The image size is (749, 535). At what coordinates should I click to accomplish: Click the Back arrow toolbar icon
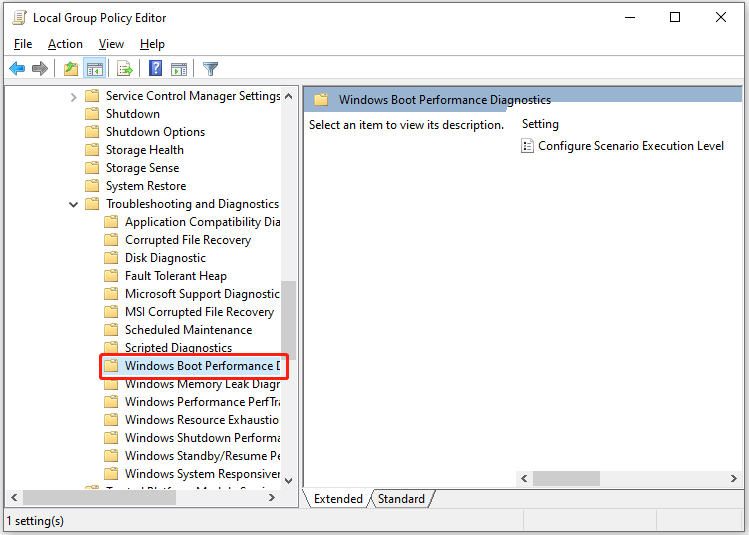[17, 69]
